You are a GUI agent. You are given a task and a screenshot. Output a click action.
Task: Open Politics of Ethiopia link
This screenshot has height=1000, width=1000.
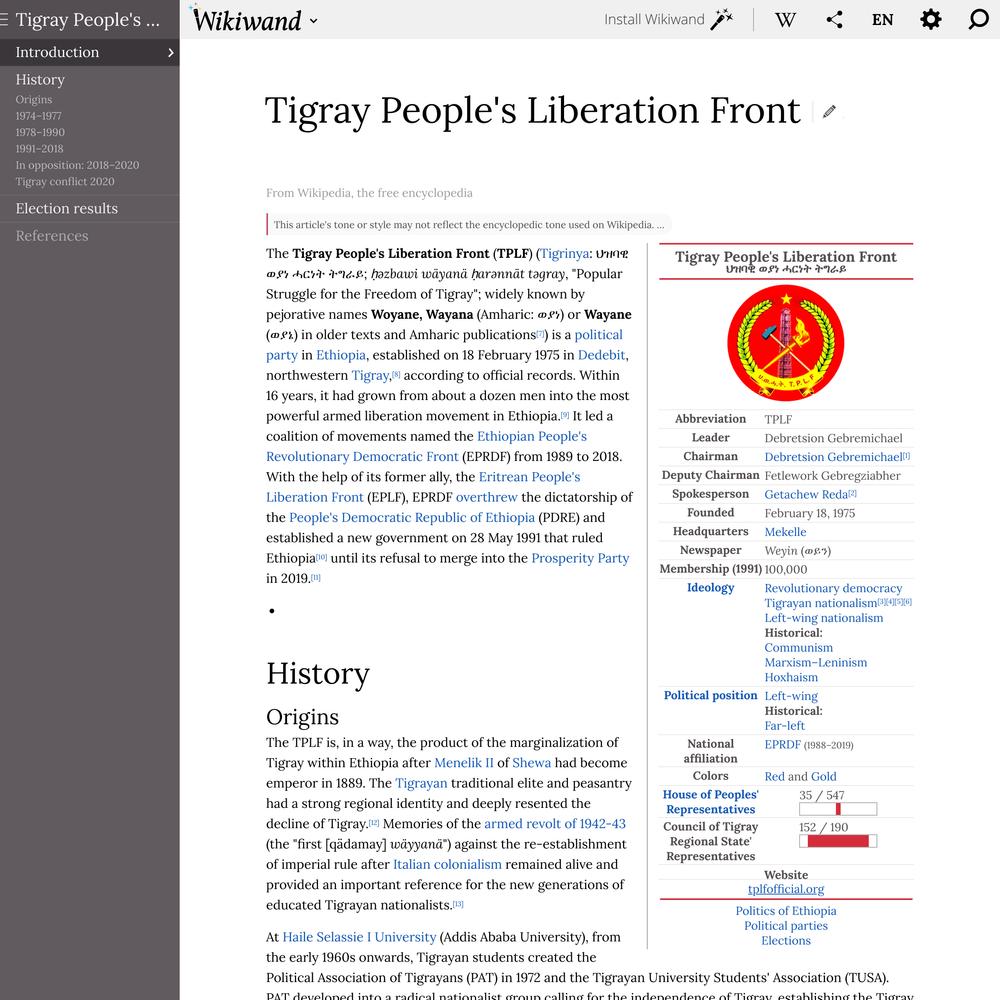point(786,911)
